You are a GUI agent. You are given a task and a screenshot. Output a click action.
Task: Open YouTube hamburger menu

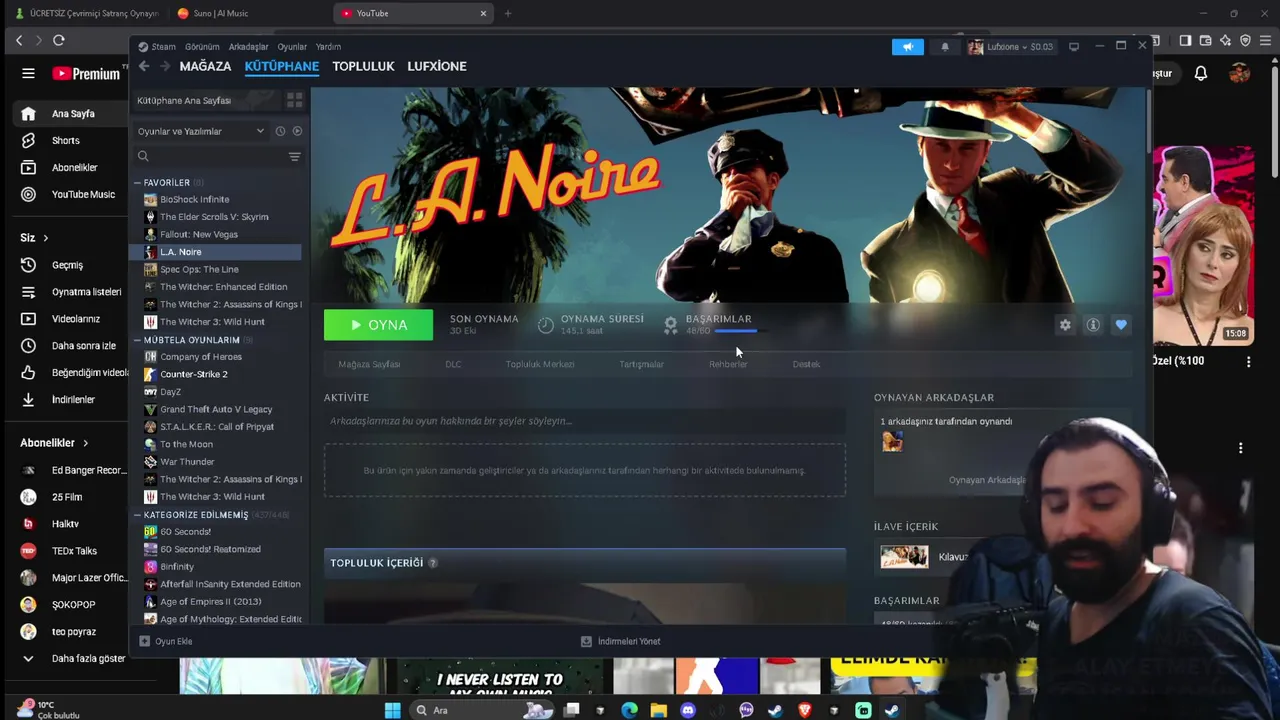(x=28, y=73)
